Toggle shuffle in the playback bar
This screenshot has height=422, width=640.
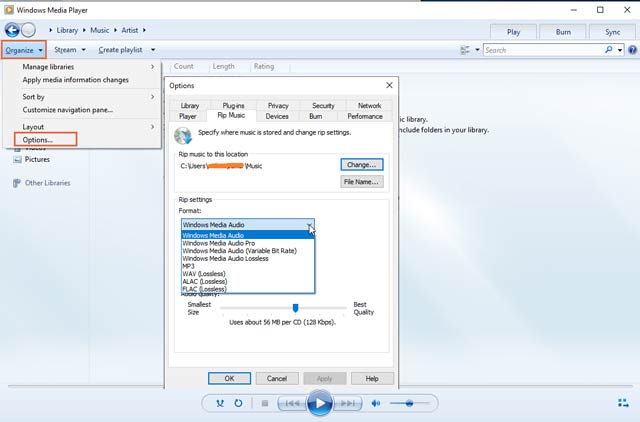click(220, 403)
